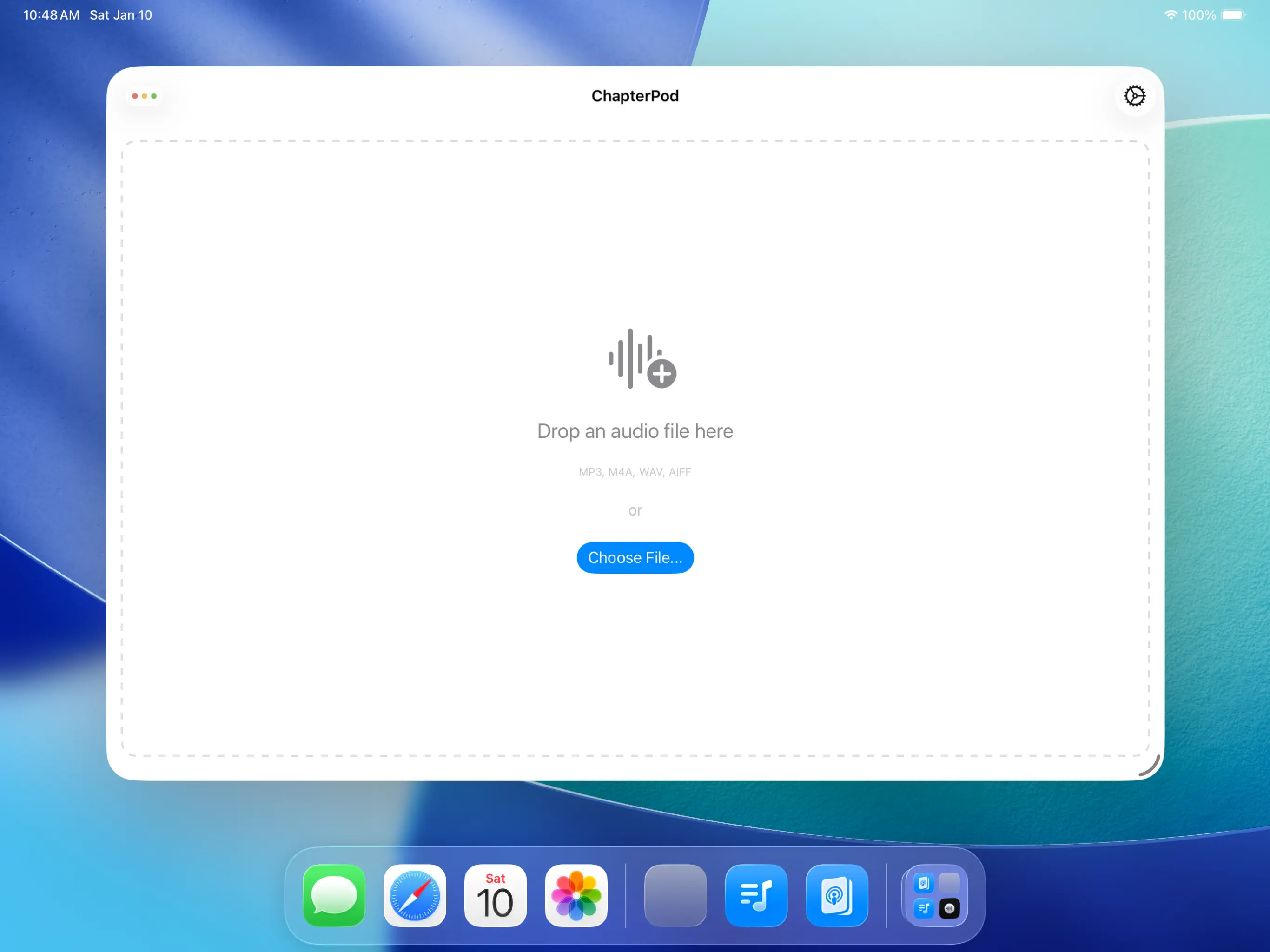This screenshot has height=952, width=1270.
Task: Click the Drop an audio file here area
Action: pos(635,430)
